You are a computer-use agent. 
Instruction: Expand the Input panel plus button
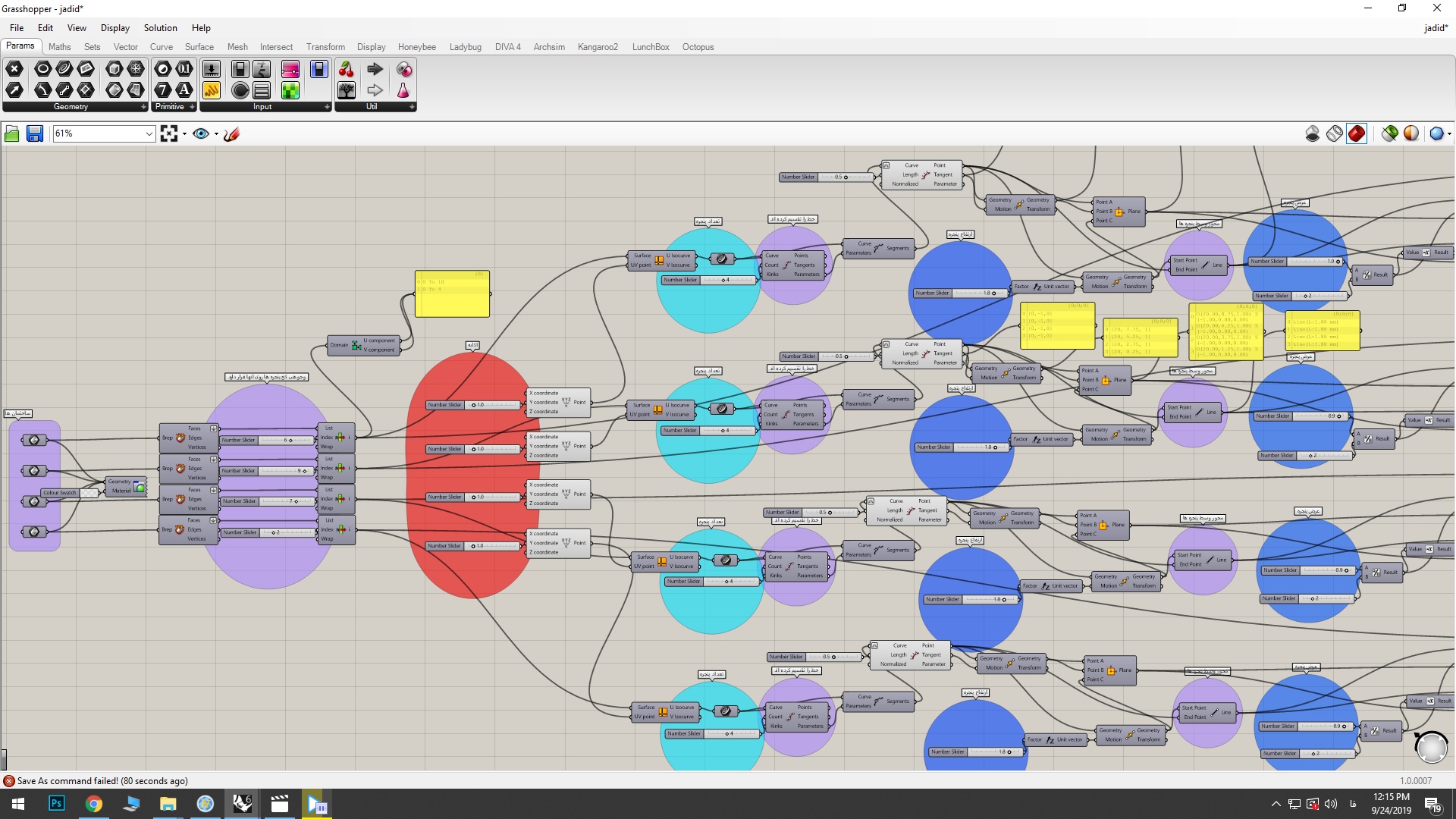(x=327, y=107)
